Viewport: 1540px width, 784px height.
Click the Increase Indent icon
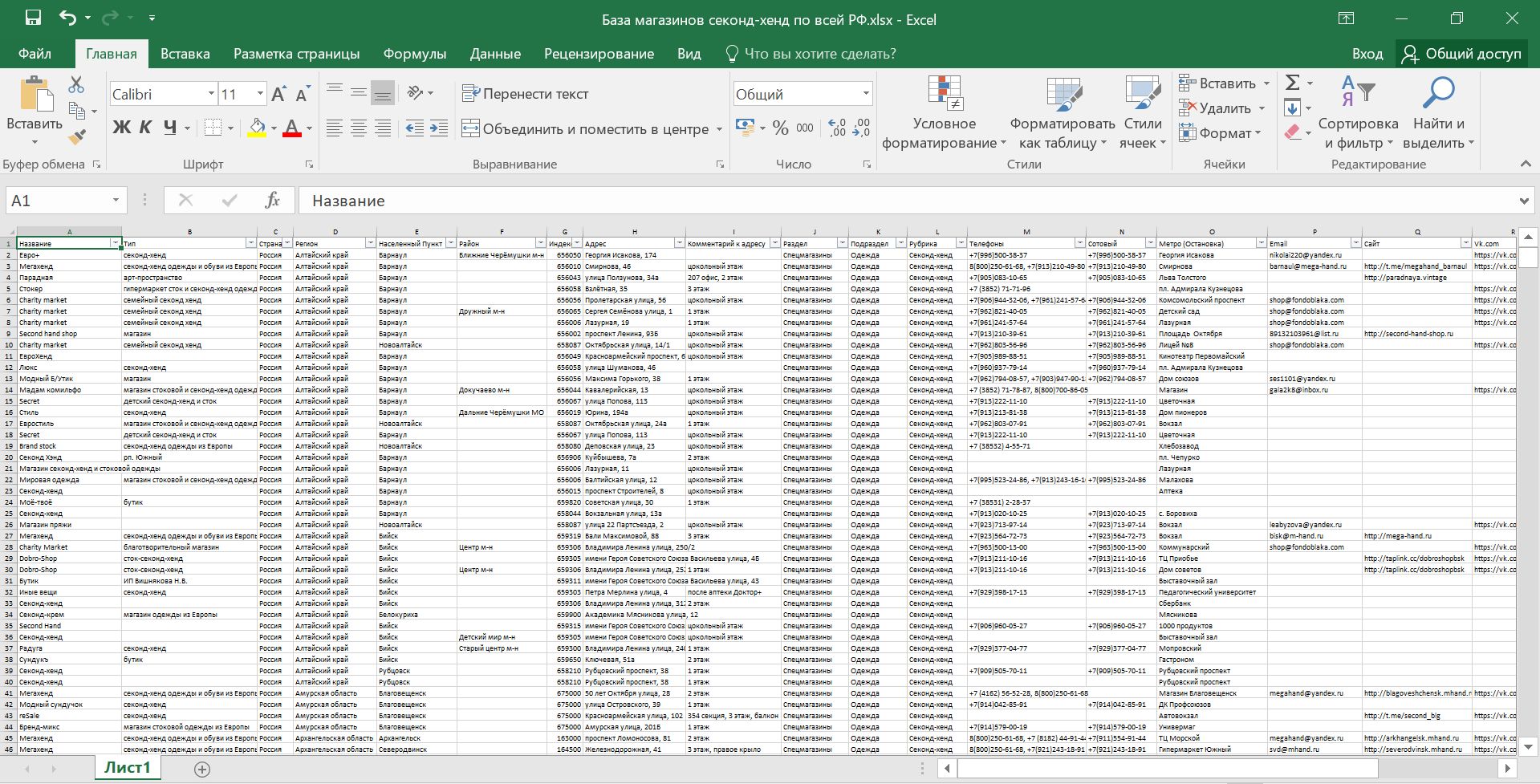(439, 128)
